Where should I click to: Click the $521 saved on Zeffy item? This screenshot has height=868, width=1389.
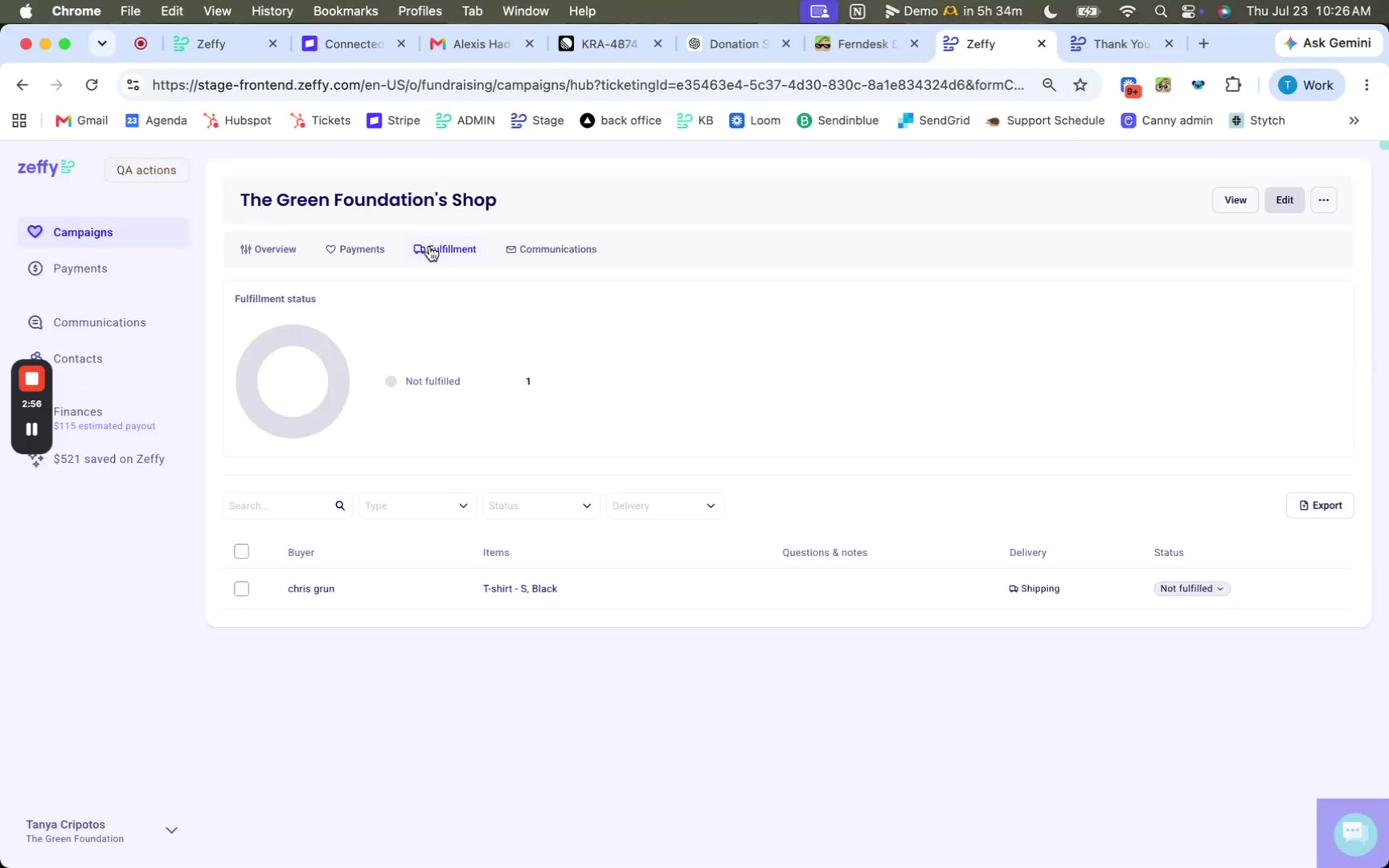(109, 459)
